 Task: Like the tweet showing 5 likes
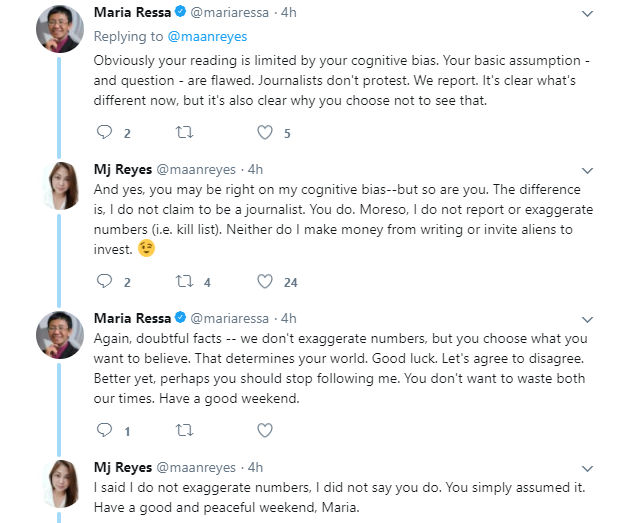point(265,132)
